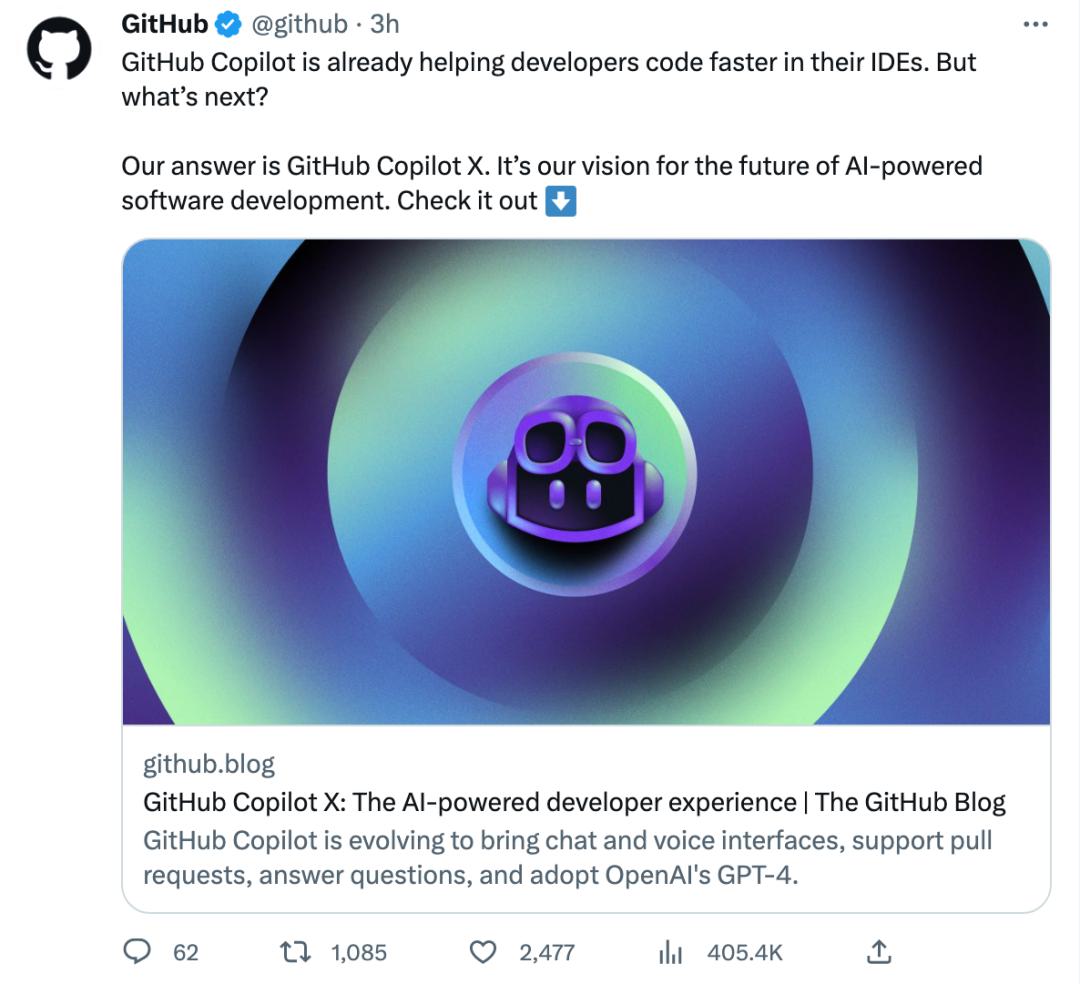Click the reply speech bubble icon
The width and height of the screenshot is (1080, 984).
(x=136, y=952)
